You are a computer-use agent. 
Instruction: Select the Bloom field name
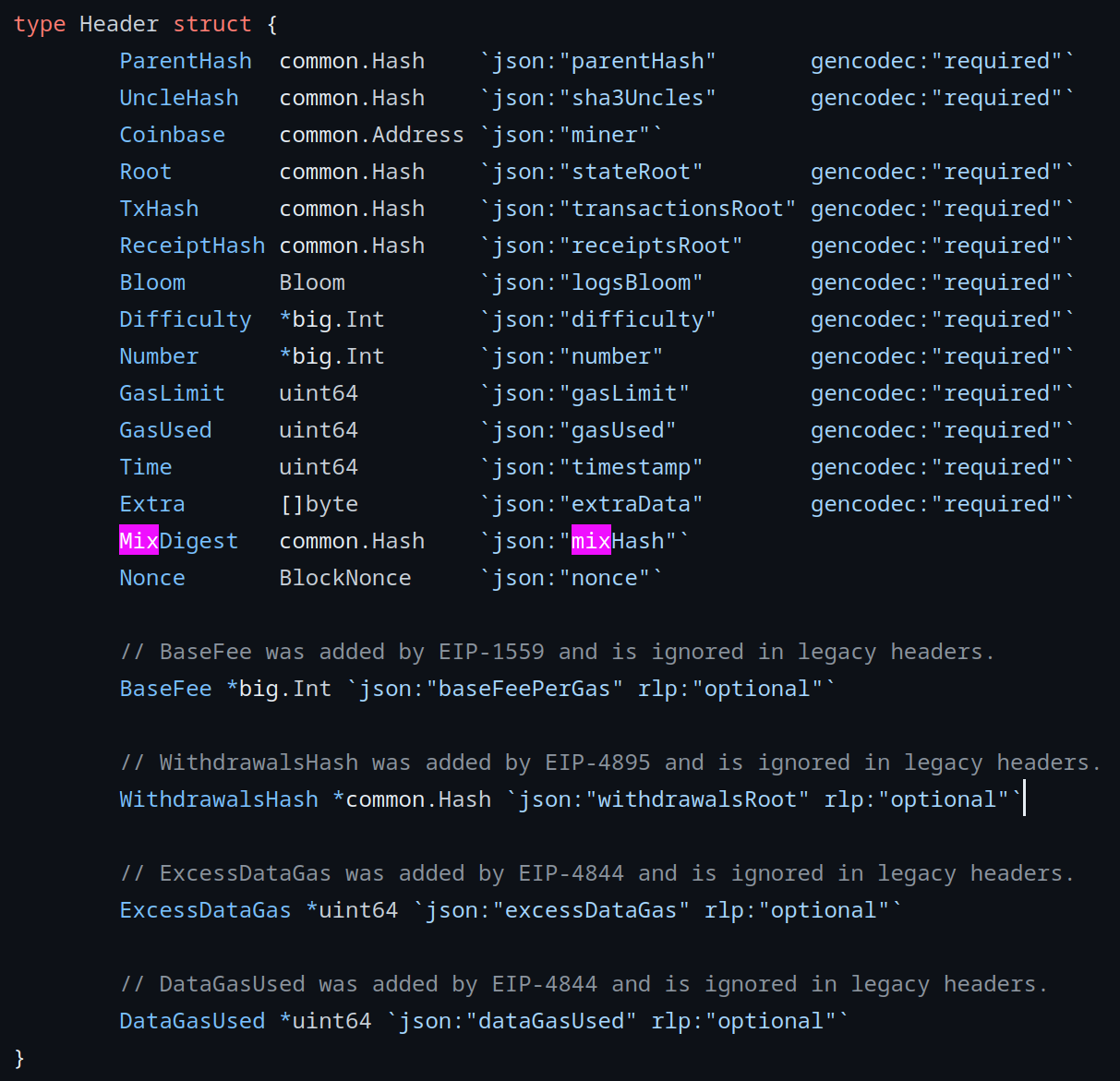tap(151, 282)
